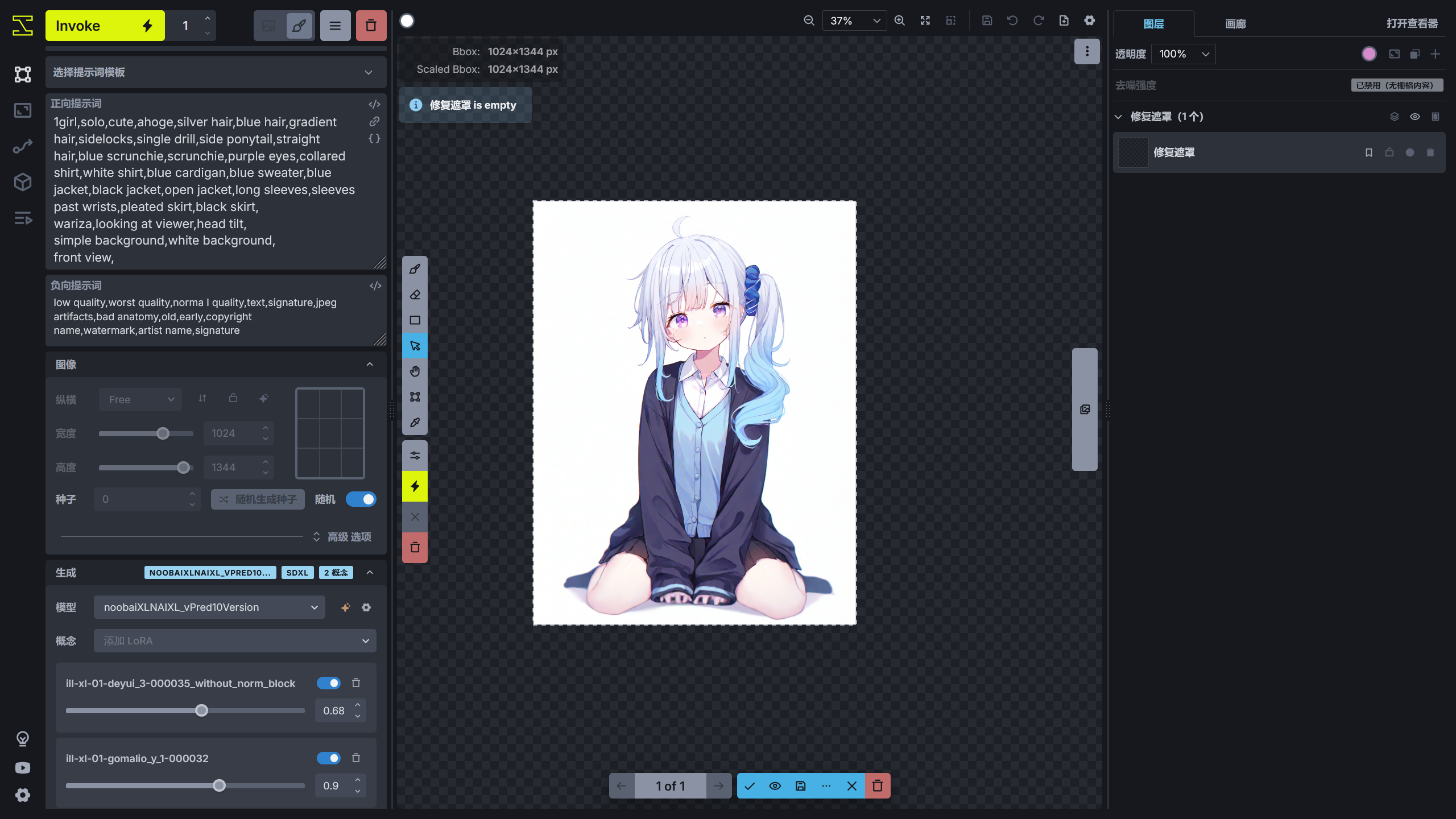Toggle the 随机 seed switch off
The image size is (1456, 819).
coord(361,499)
